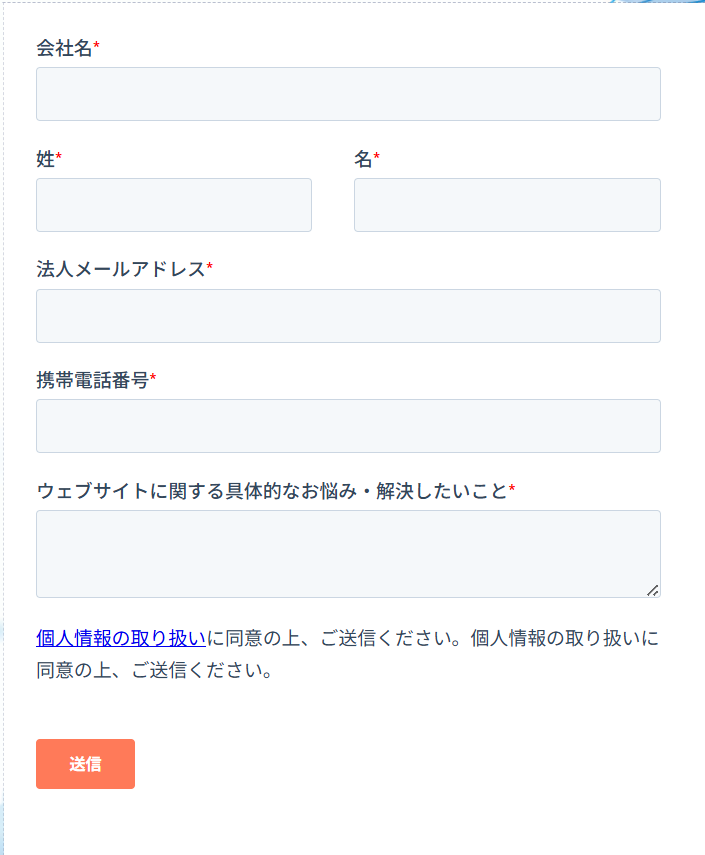Click the 名 label above its field
The height and width of the screenshot is (855, 705).
point(363,159)
